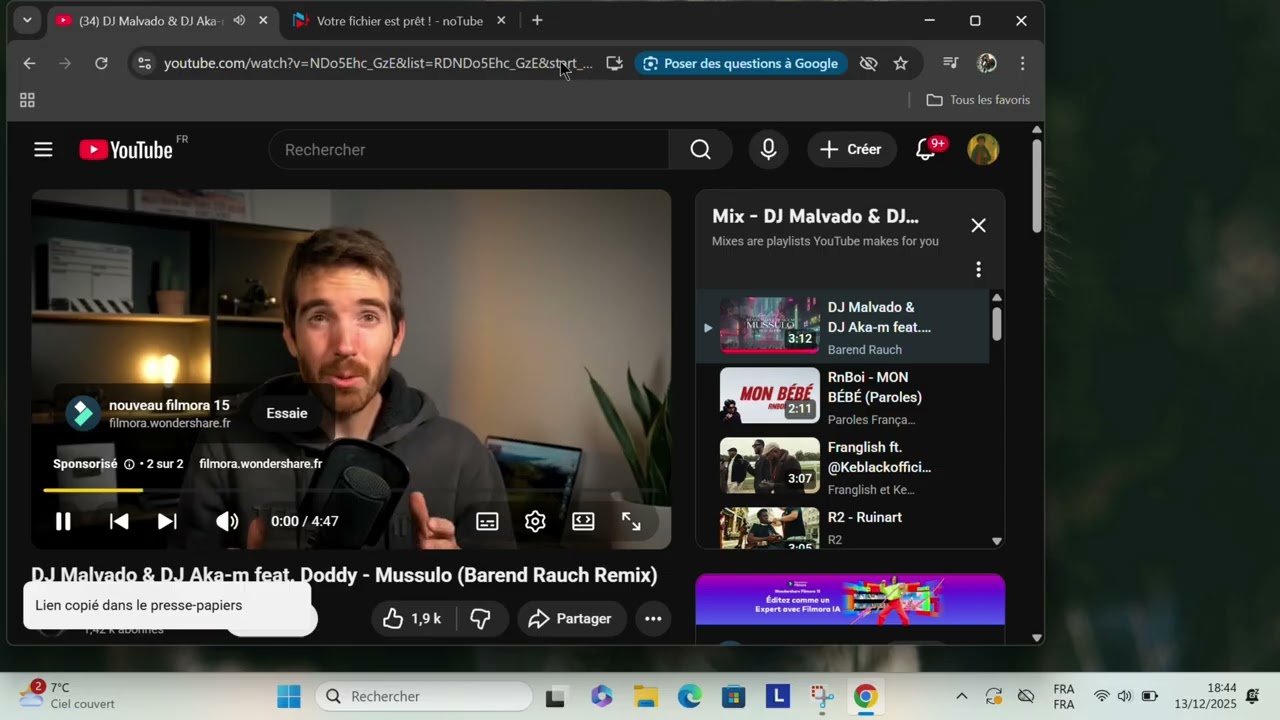Click the Chrome back arrow
This screenshot has width=1280, height=720.
[29, 63]
